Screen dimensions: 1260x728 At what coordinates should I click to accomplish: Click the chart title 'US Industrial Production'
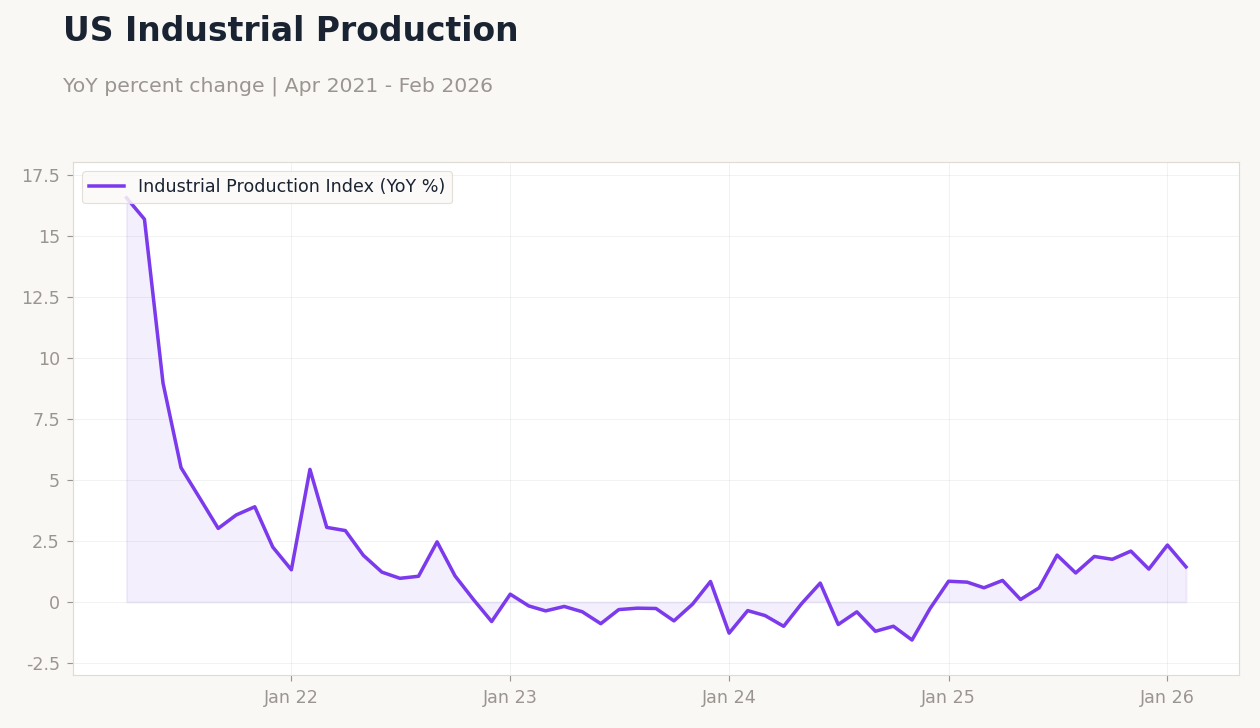click(x=290, y=31)
